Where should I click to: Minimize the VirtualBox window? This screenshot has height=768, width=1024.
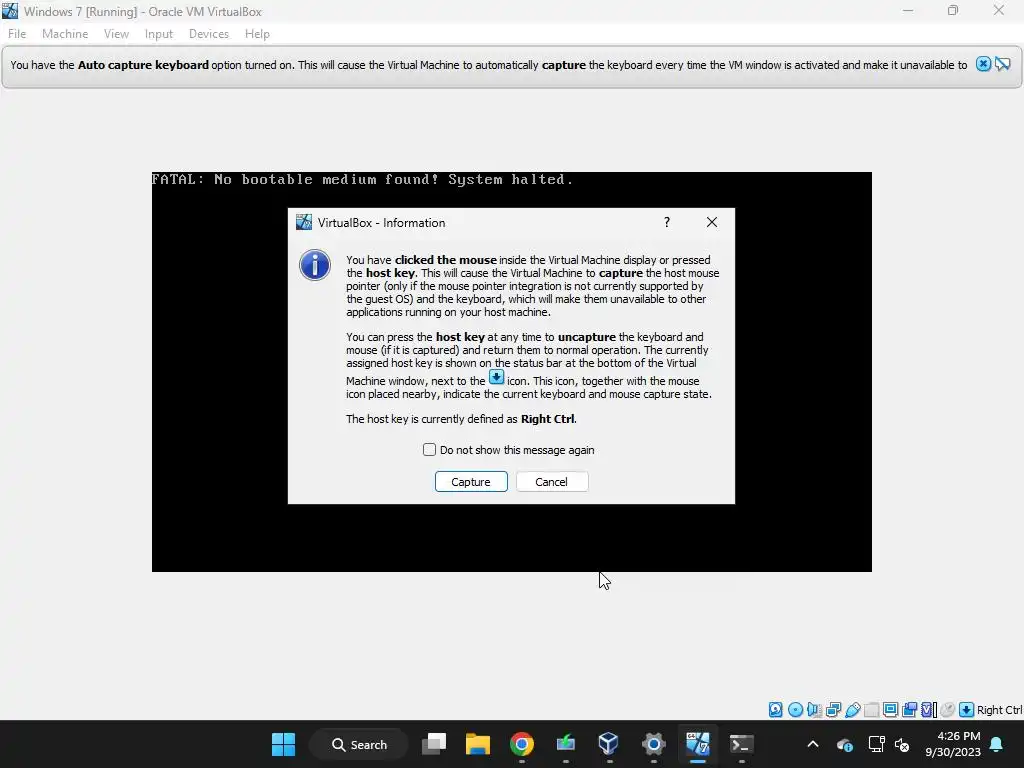click(908, 11)
